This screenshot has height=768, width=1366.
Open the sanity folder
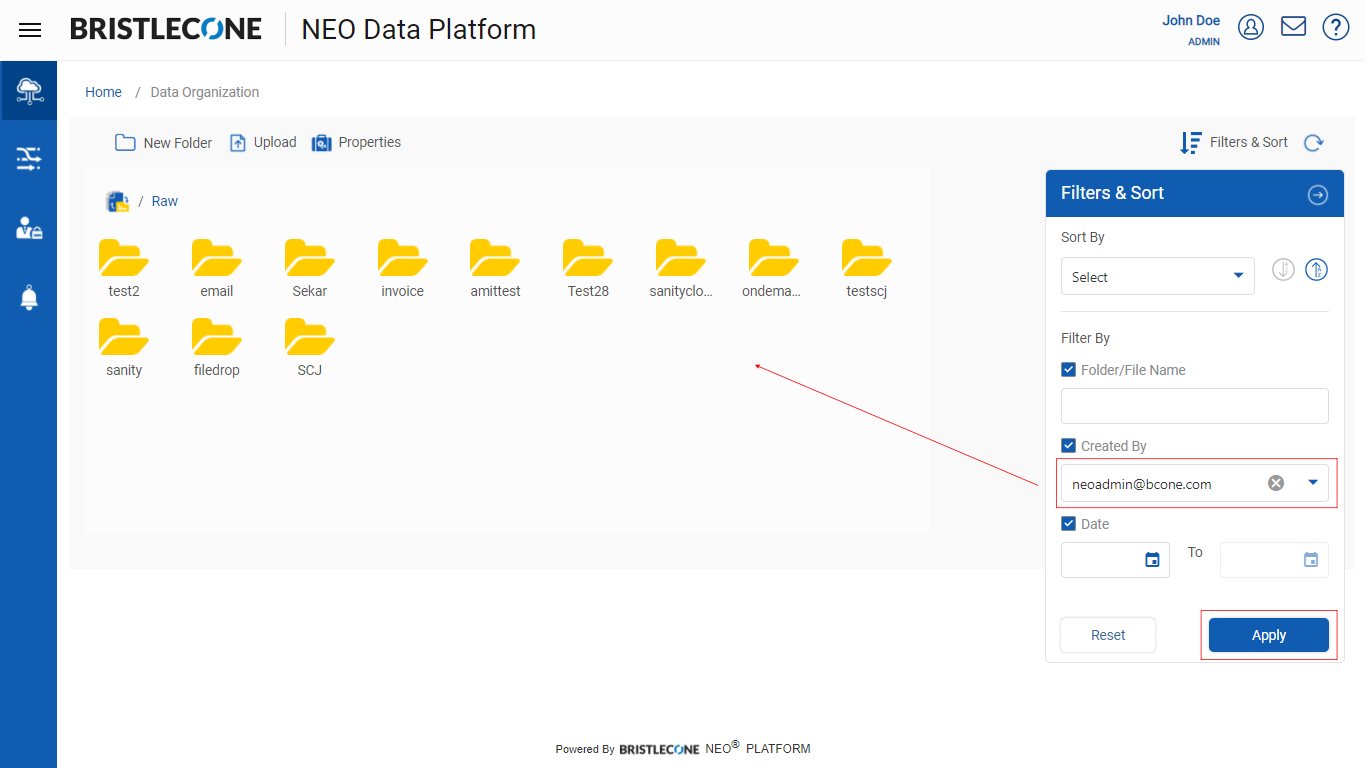tap(124, 348)
